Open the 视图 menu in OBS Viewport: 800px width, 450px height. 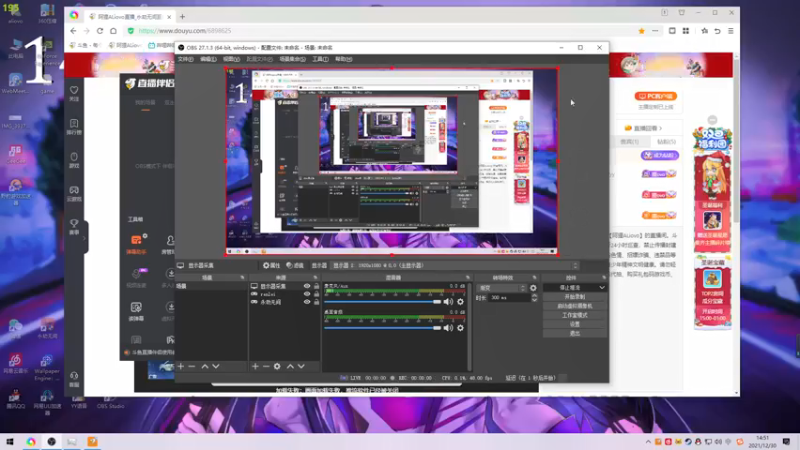click(231, 59)
